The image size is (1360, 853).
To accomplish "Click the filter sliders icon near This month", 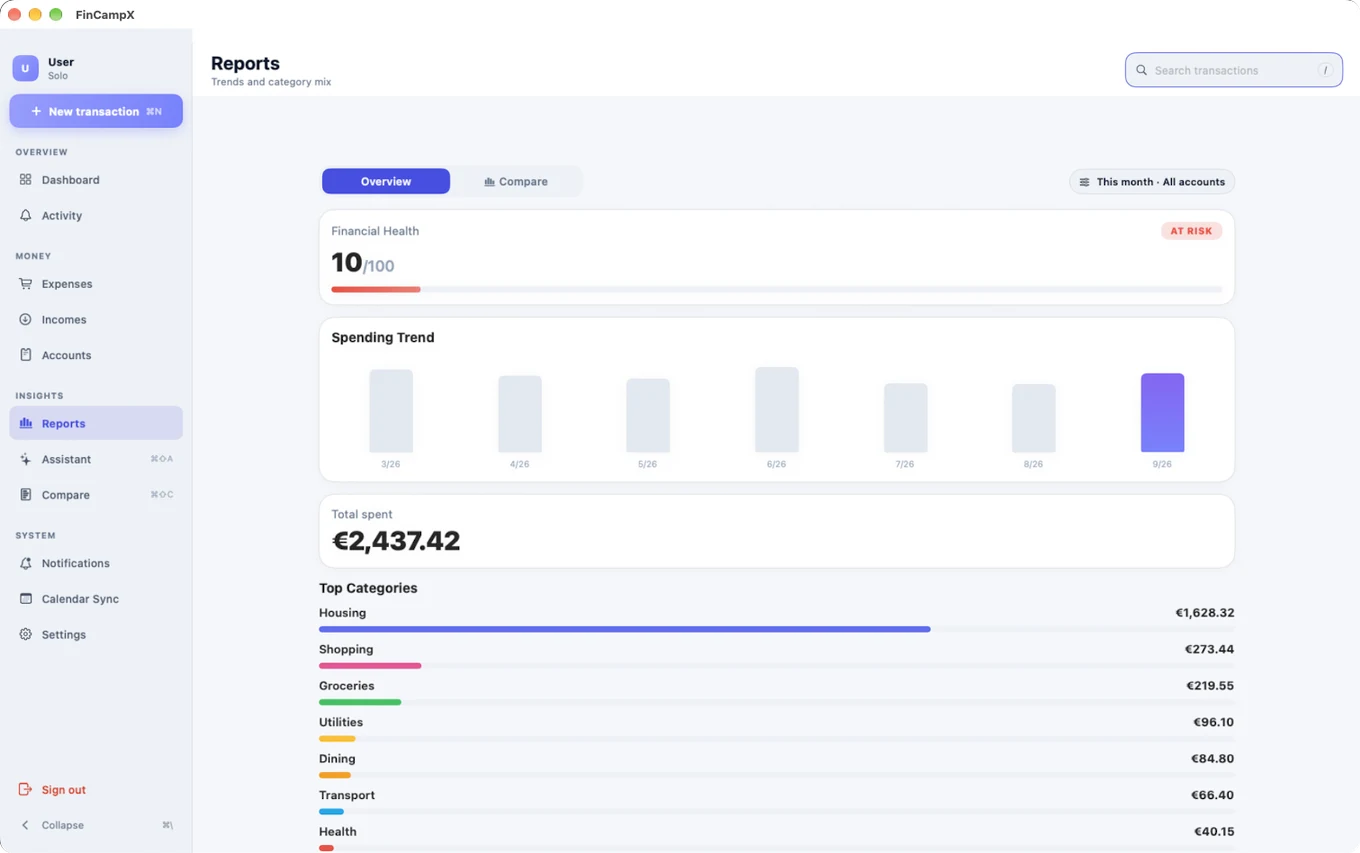I will [x=1084, y=182].
